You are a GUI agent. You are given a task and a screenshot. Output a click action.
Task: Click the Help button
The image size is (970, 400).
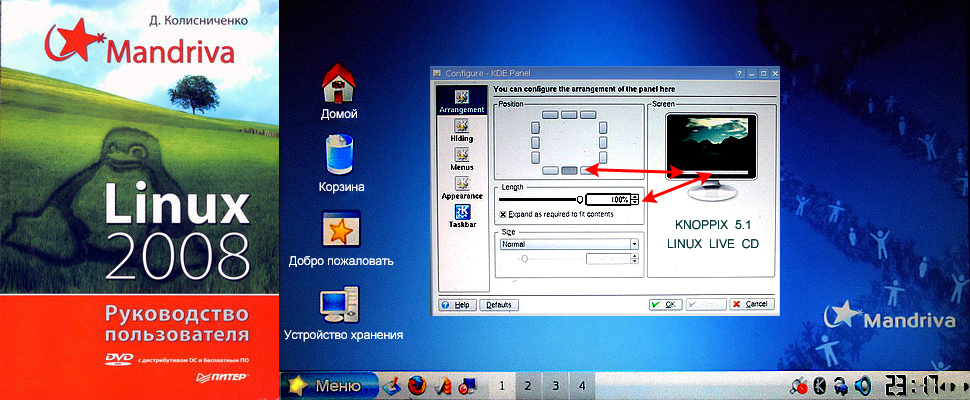pos(457,305)
